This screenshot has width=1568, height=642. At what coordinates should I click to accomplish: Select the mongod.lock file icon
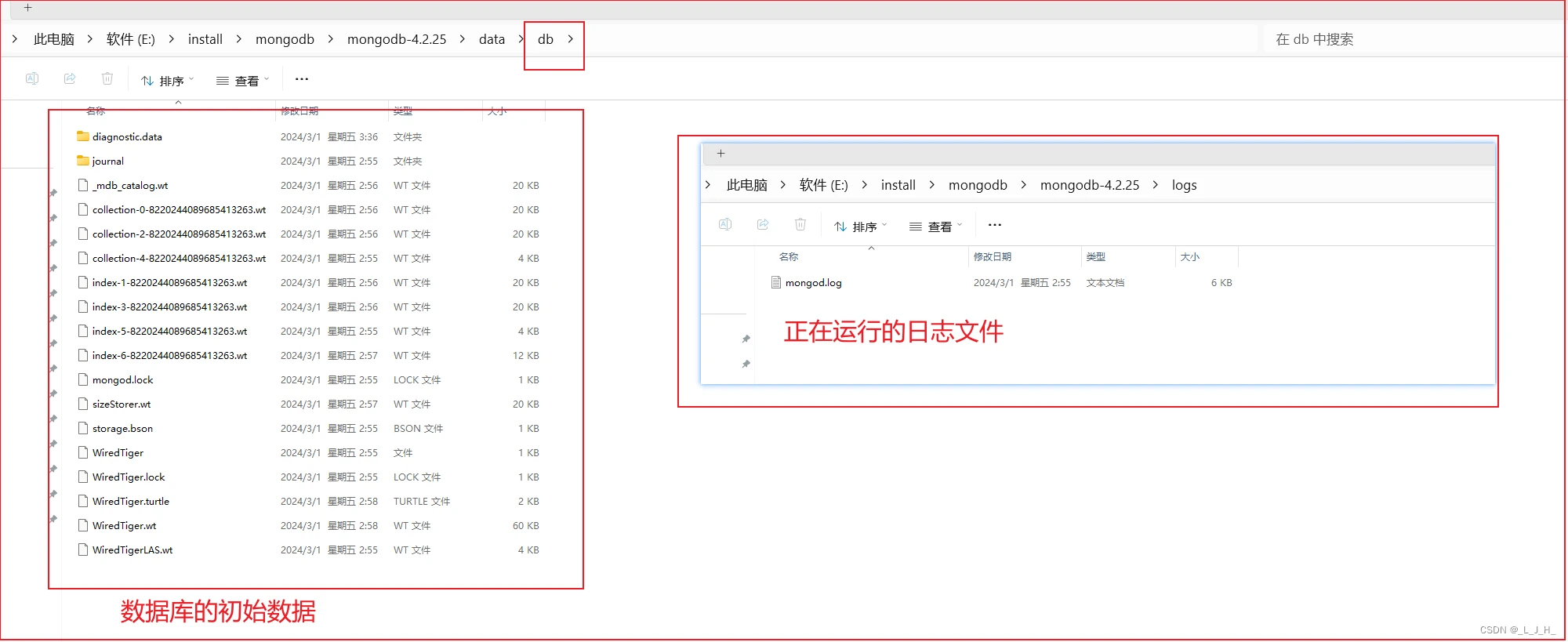(x=83, y=379)
